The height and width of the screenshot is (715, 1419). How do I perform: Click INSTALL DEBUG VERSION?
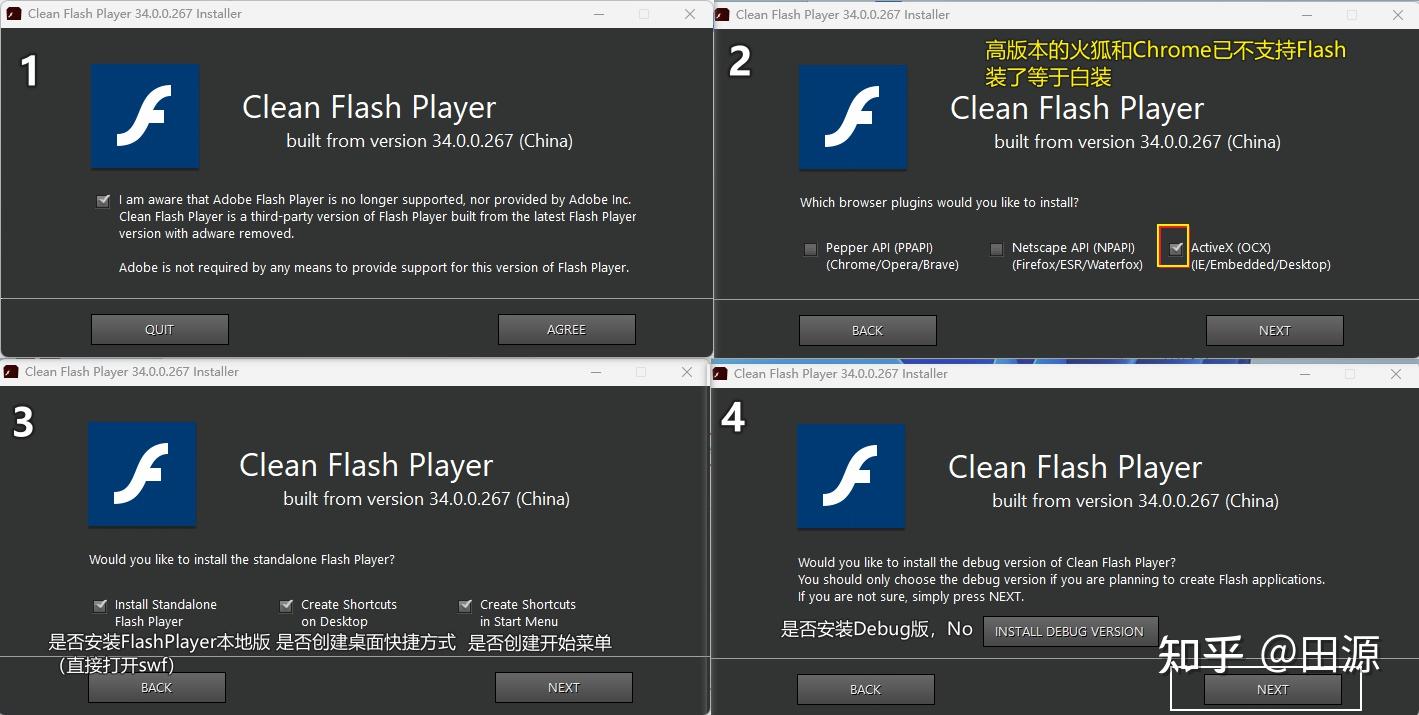pos(1069,631)
